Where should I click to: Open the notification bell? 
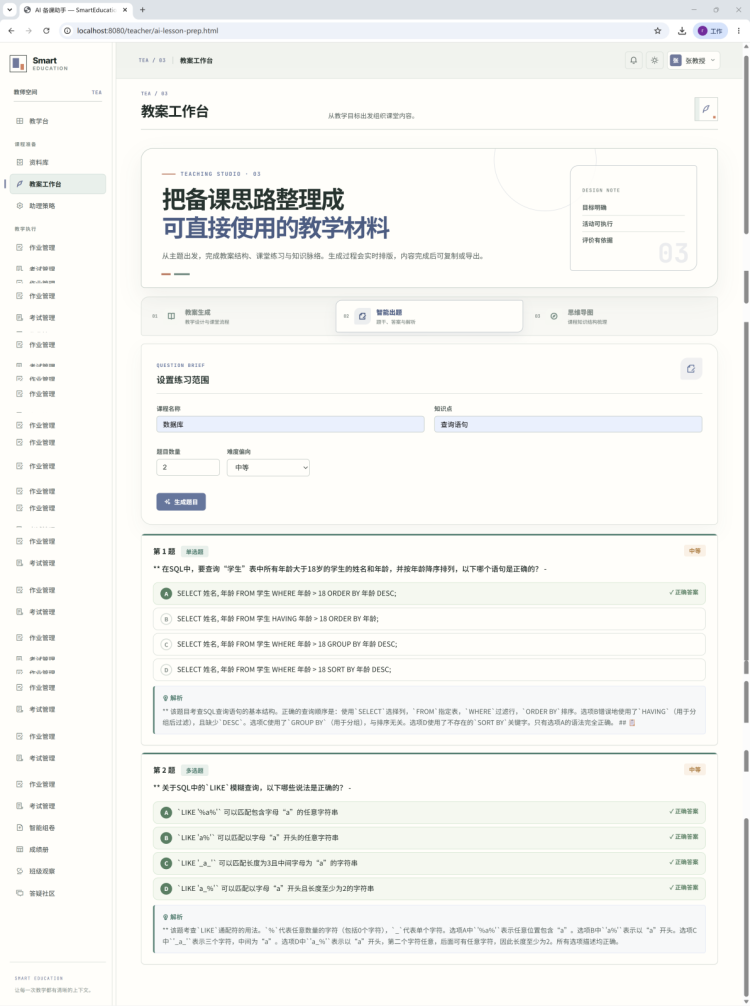click(x=633, y=60)
